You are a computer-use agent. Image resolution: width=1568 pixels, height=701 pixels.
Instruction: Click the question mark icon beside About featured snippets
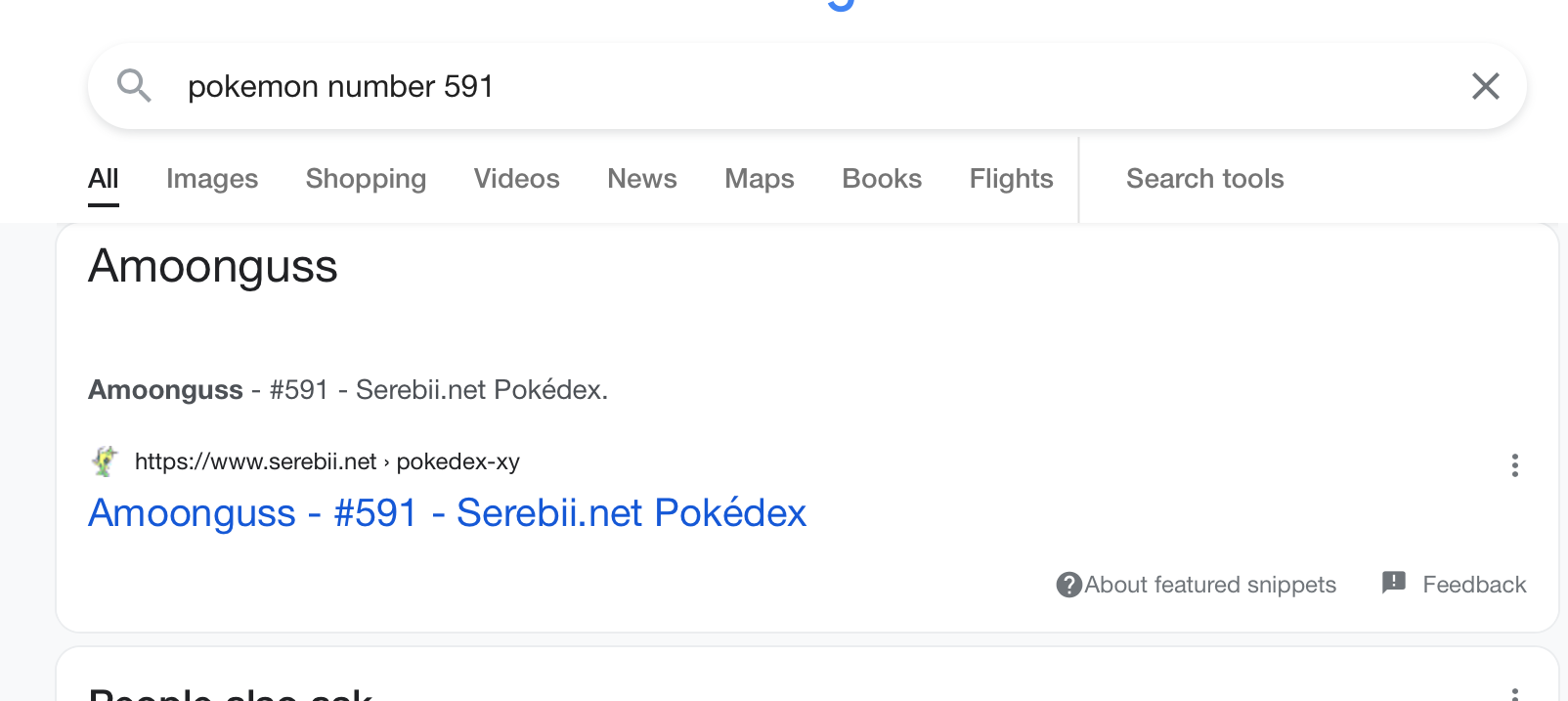(x=1068, y=585)
